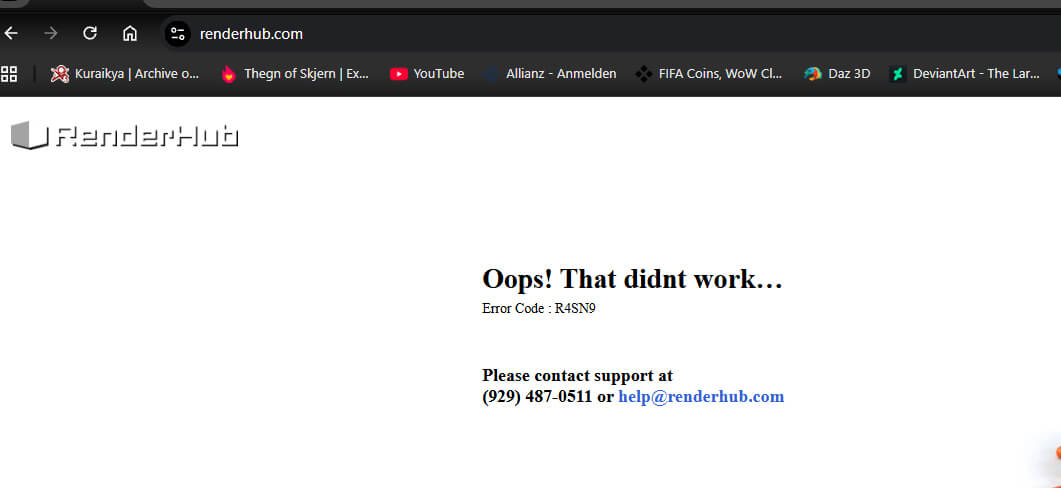Screen dimensions: 1061x488
Task: Click the browser back arrow
Action: pyautogui.click(x=11, y=33)
